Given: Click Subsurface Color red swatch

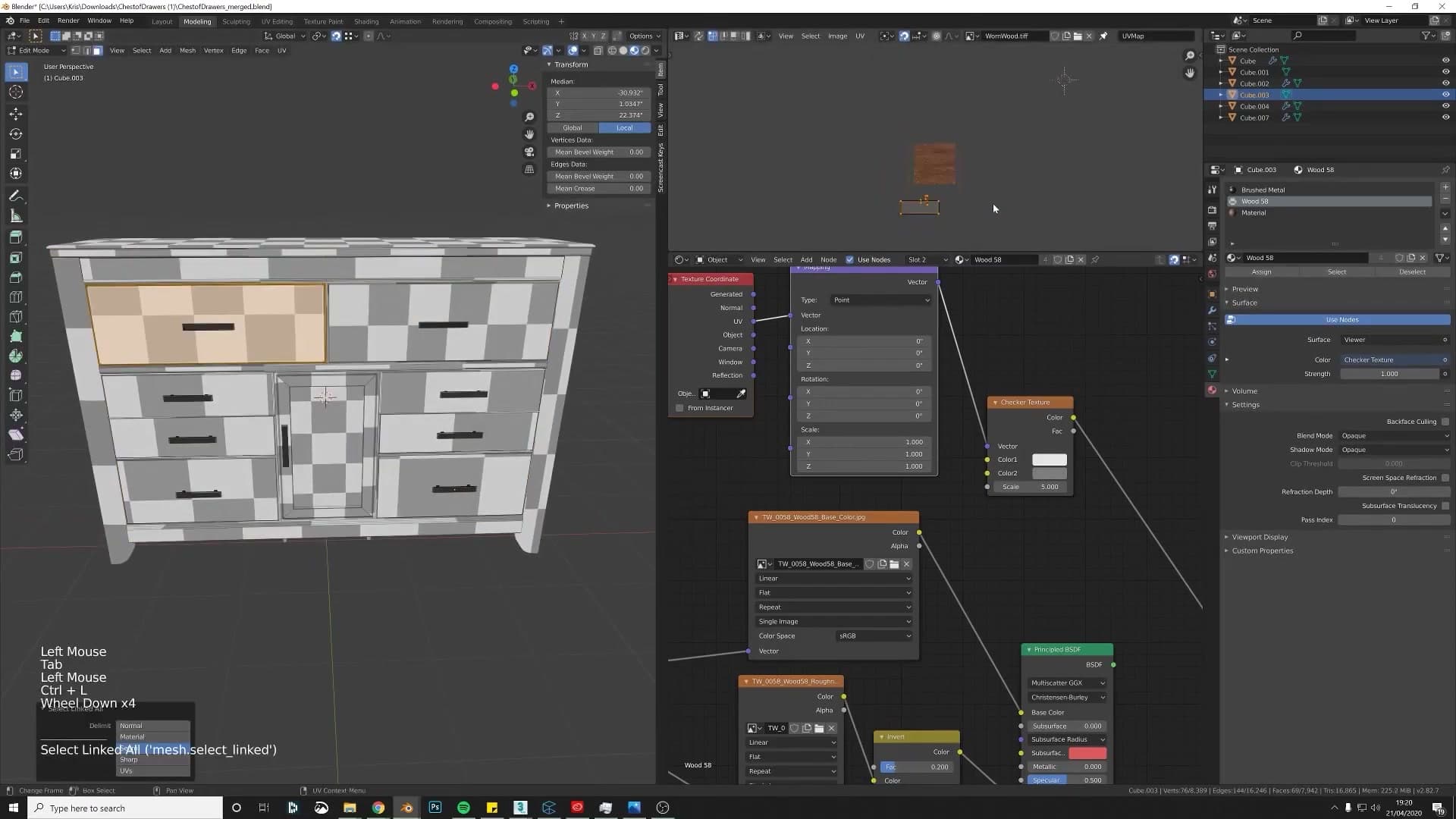Looking at the screenshot, I should [1087, 754].
